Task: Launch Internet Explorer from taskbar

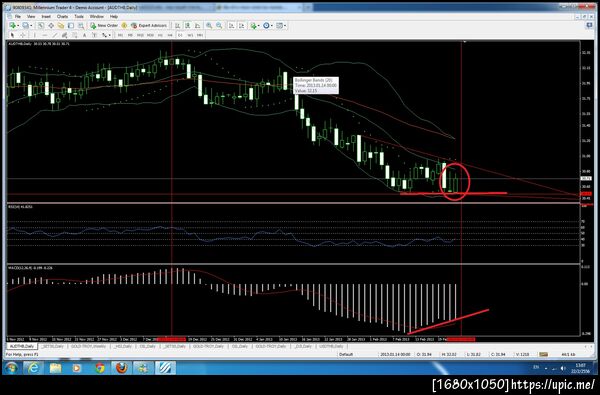Action: click(x=33, y=368)
